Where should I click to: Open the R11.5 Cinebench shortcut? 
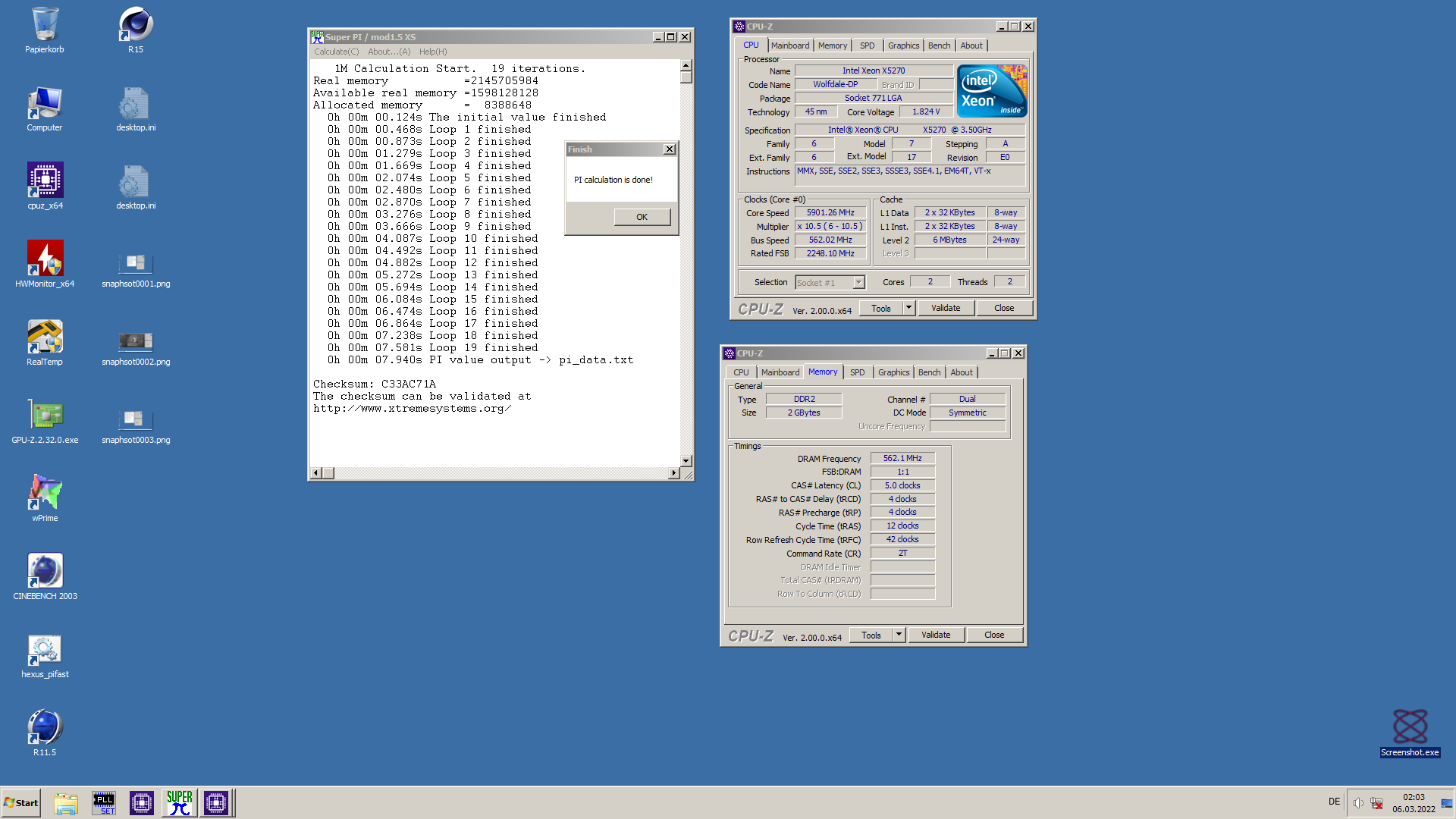[45, 733]
